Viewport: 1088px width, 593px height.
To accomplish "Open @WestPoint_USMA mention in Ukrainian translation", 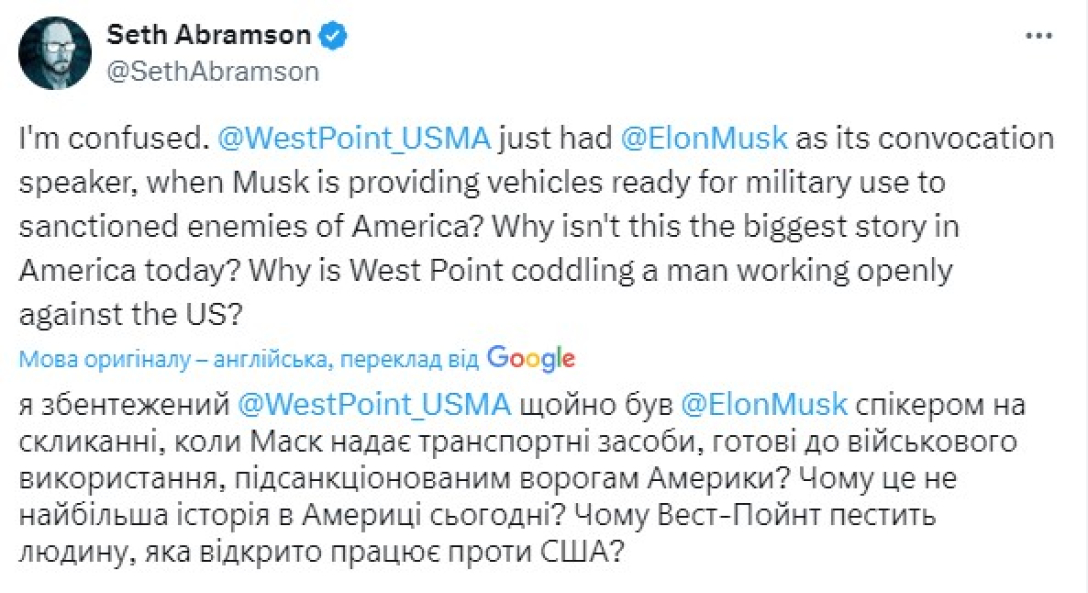I will [375, 404].
